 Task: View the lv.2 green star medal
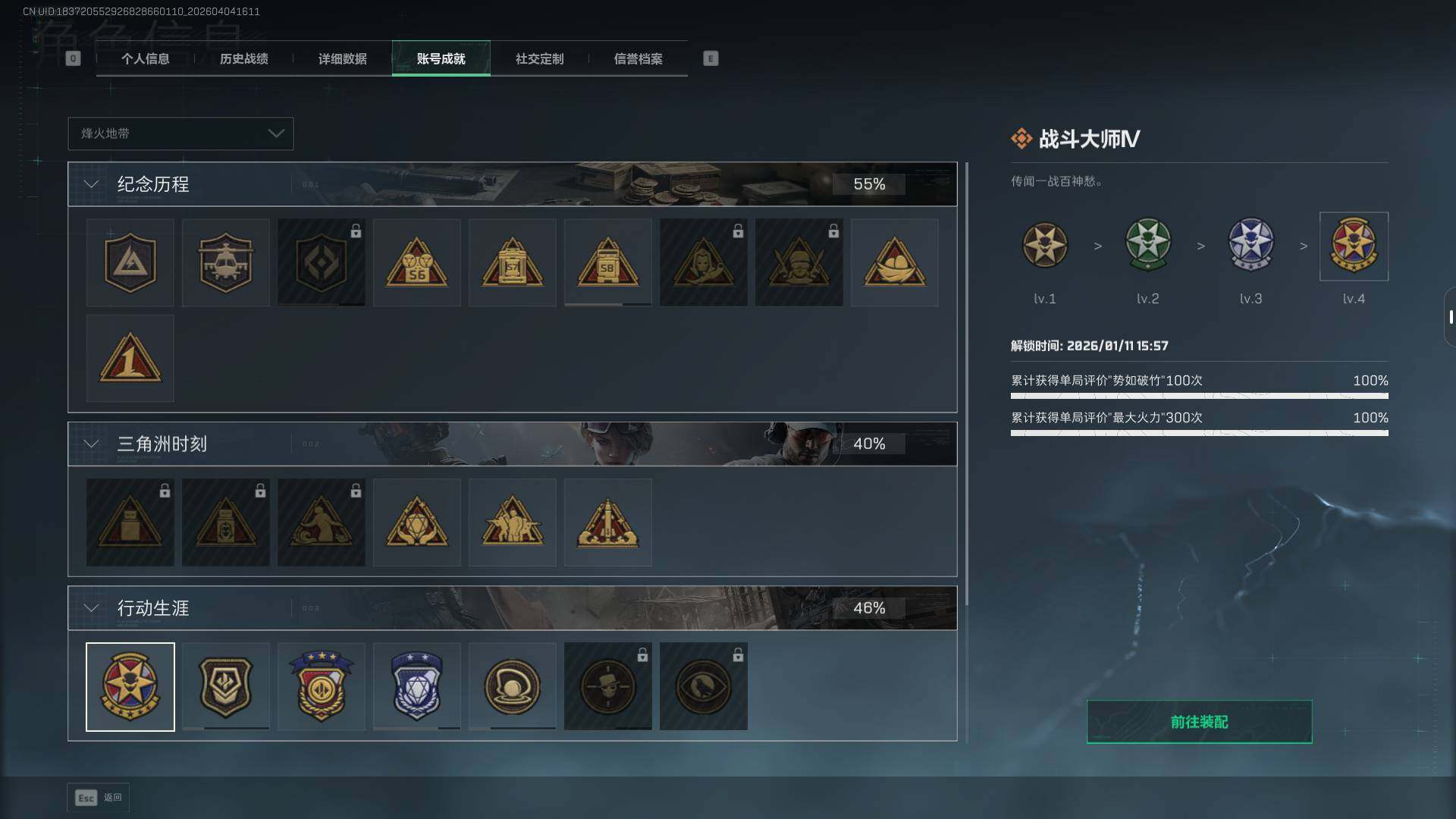pos(1147,245)
